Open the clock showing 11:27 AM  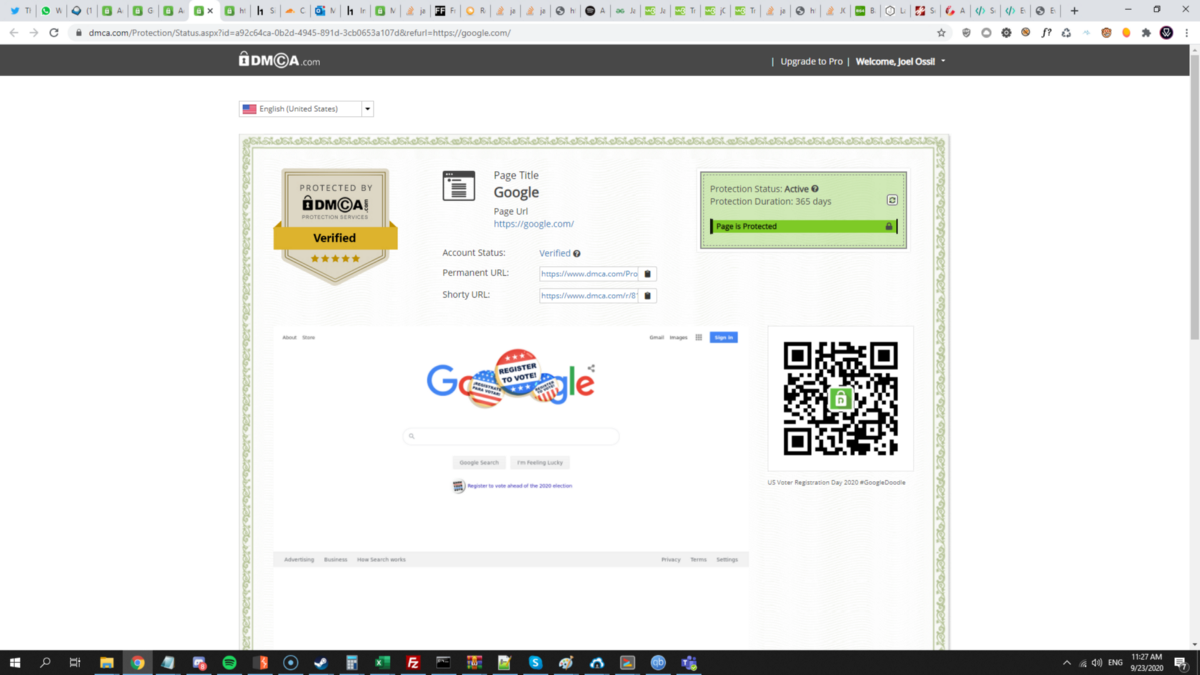click(x=1147, y=662)
